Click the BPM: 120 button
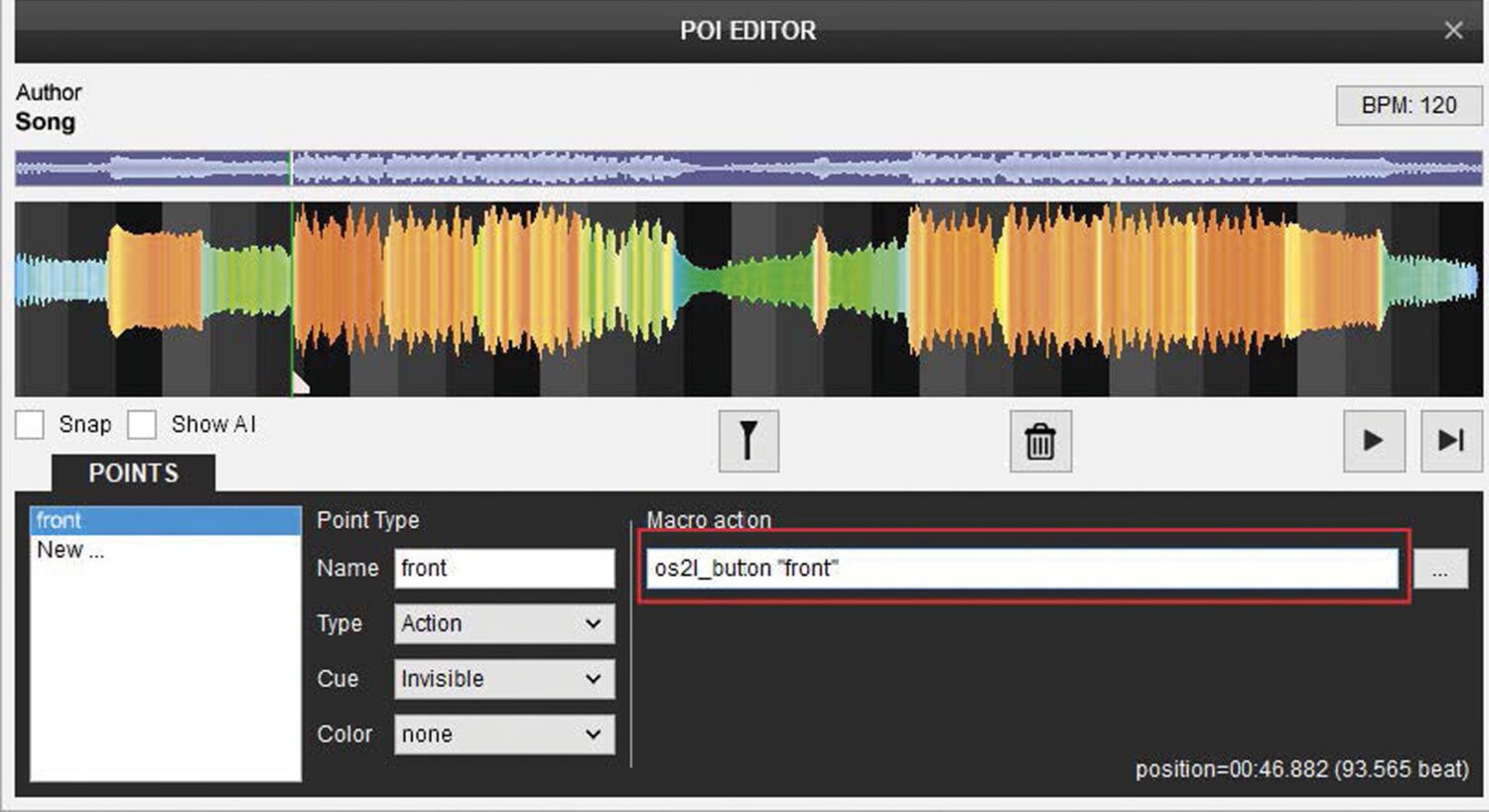 (1408, 106)
